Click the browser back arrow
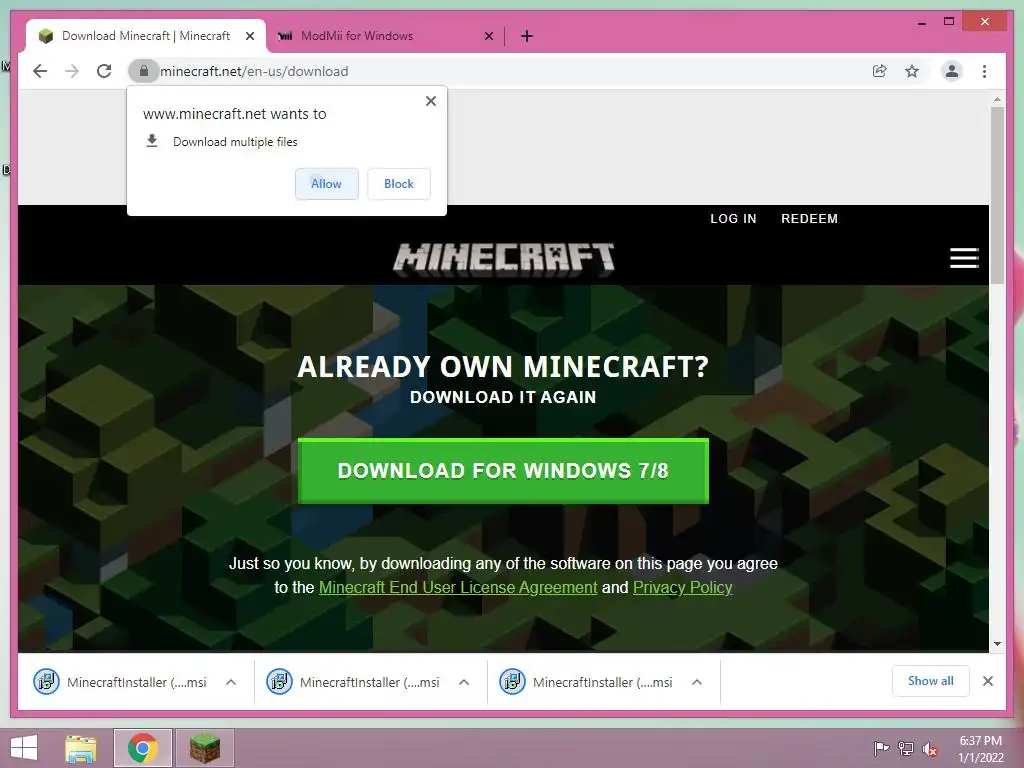 40,71
